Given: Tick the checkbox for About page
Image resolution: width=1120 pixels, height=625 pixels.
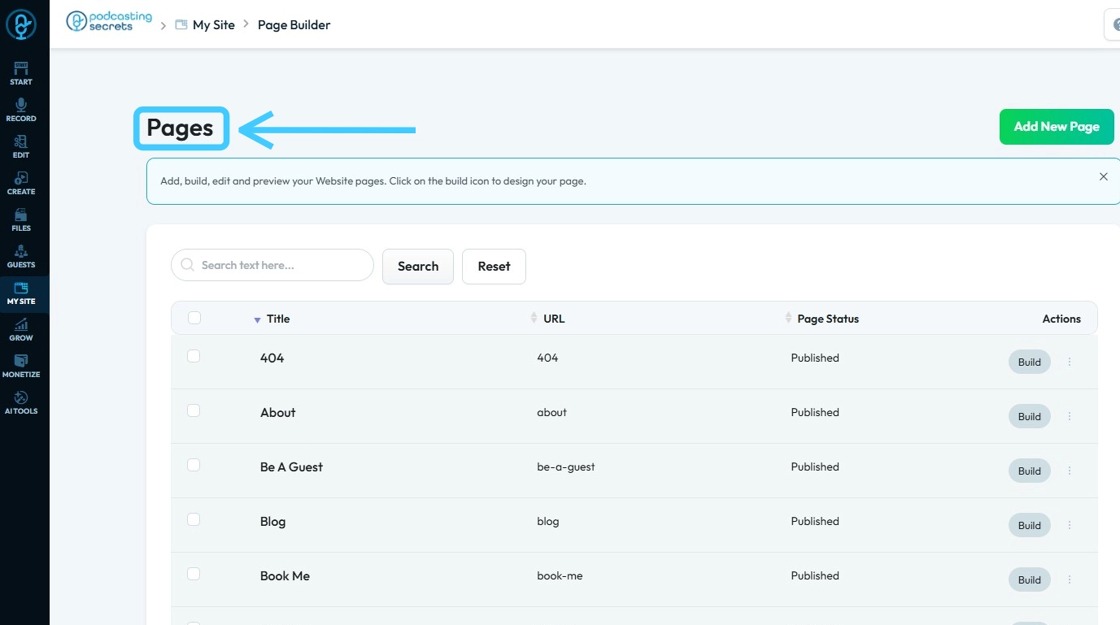Looking at the screenshot, I should pyautogui.click(x=194, y=411).
